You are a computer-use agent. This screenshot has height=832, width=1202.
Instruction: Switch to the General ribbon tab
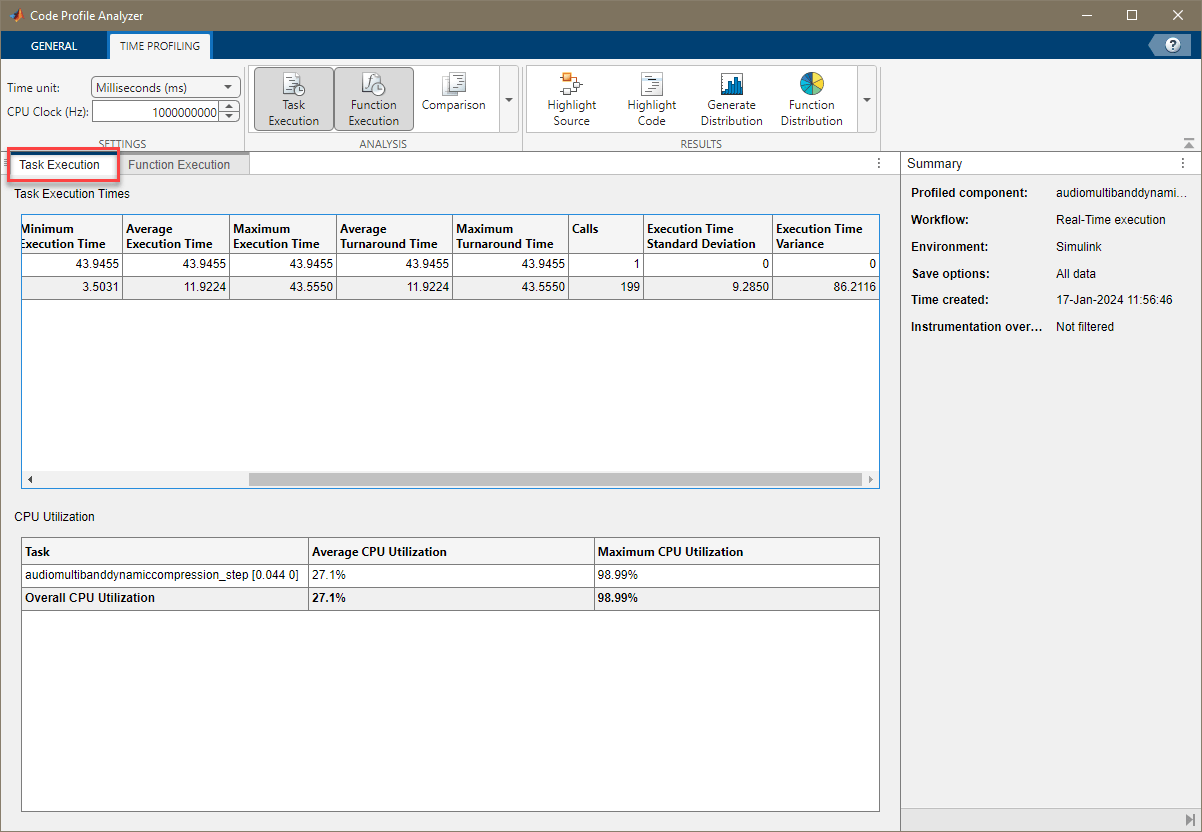[54, 46]
